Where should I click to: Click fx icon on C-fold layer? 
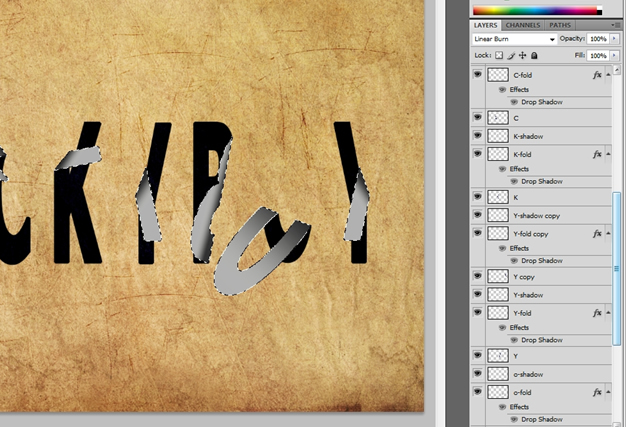[597, 75]
